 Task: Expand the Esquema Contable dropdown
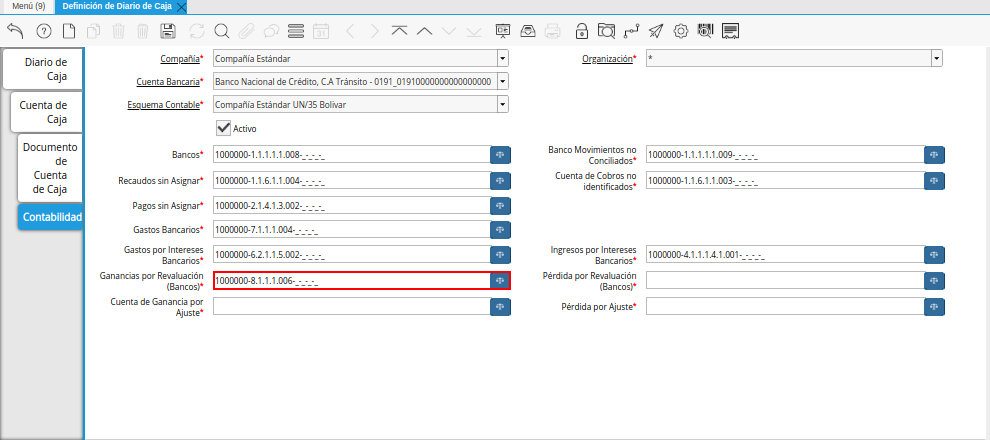point(502,104)
